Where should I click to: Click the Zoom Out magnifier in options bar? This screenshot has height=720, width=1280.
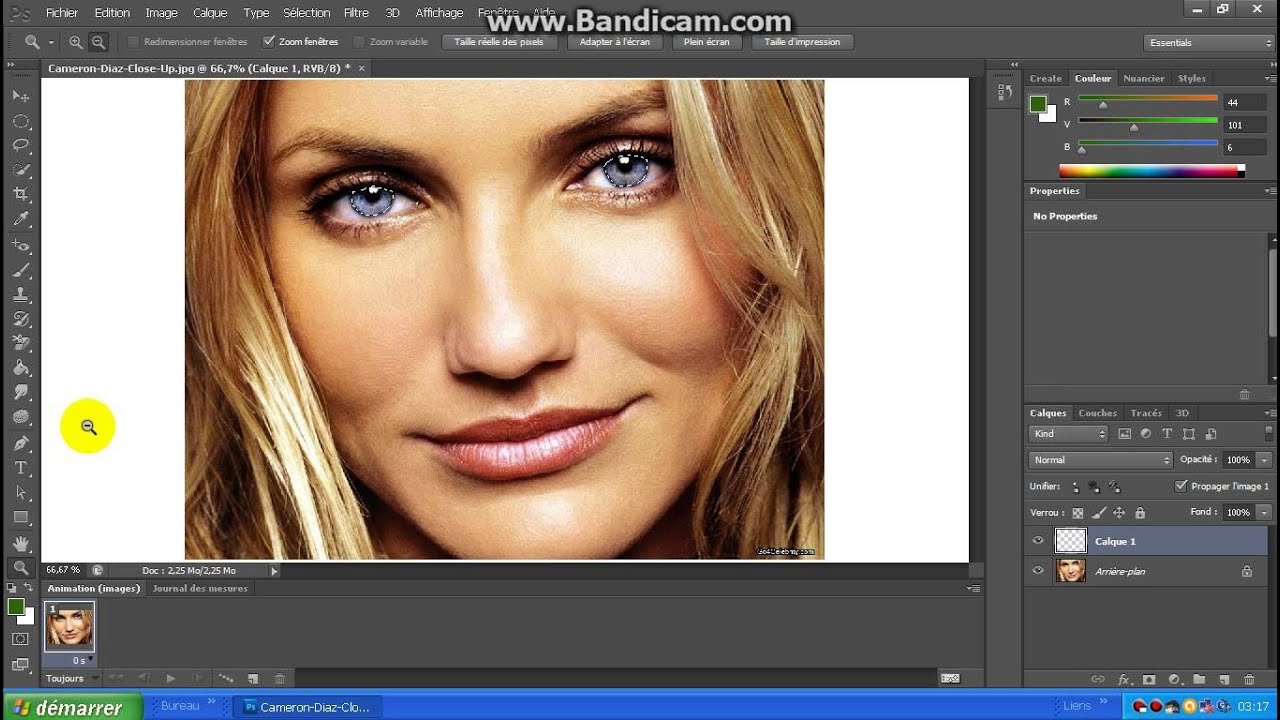point(99,42)
